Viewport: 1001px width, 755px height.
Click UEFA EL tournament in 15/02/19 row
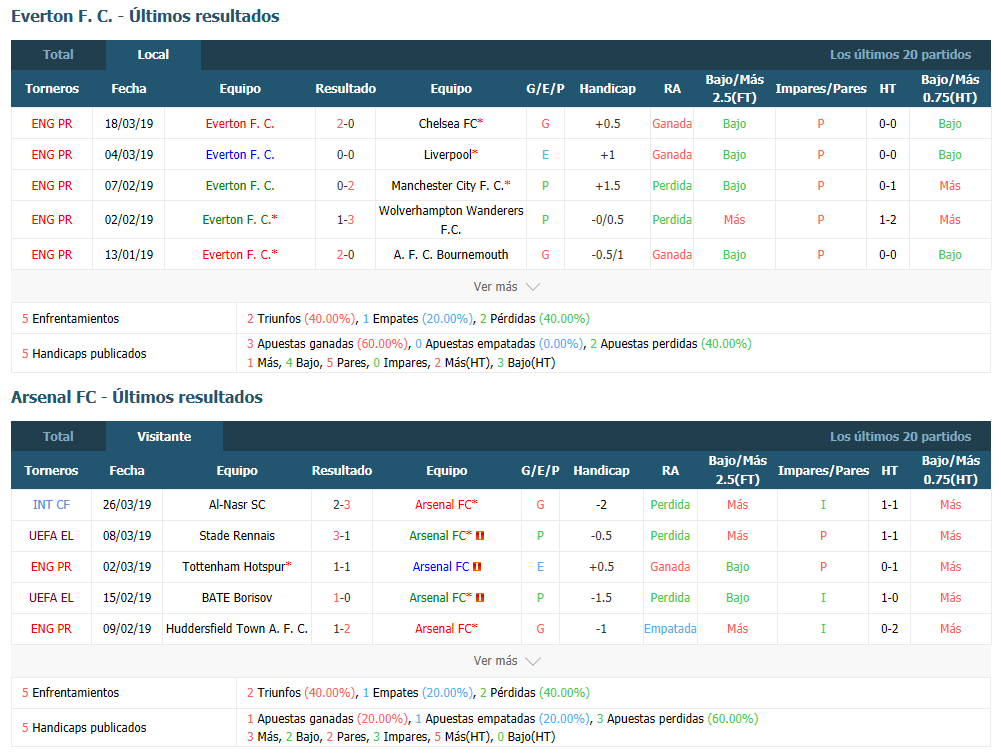(x=51, y=598)
